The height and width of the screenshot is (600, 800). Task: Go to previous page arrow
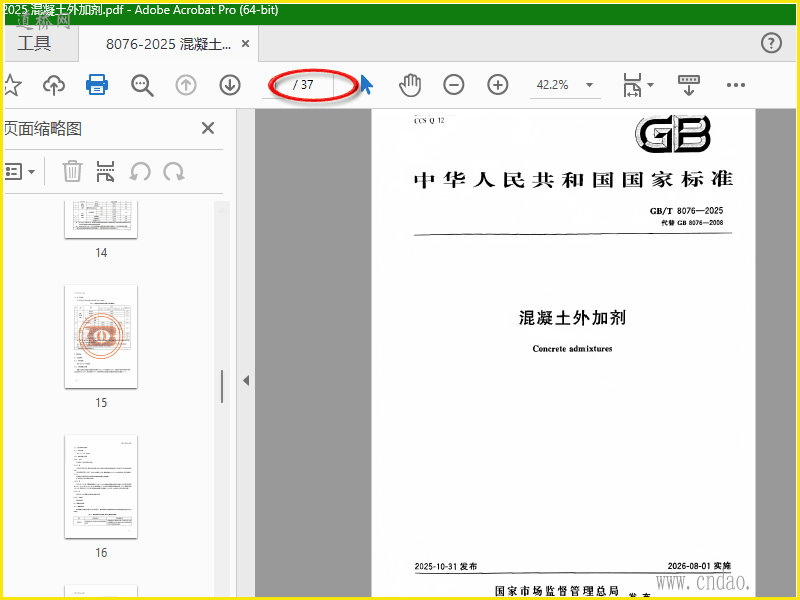[186, 85]
